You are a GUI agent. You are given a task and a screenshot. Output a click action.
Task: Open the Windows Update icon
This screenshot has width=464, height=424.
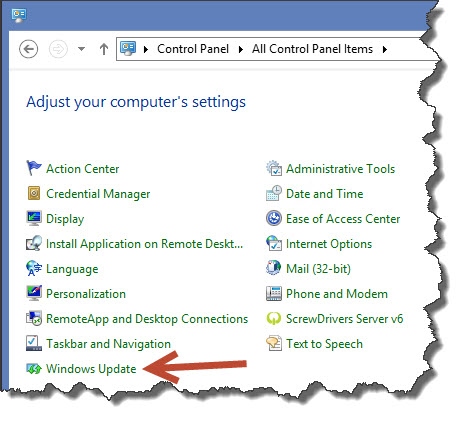(34, 369)
